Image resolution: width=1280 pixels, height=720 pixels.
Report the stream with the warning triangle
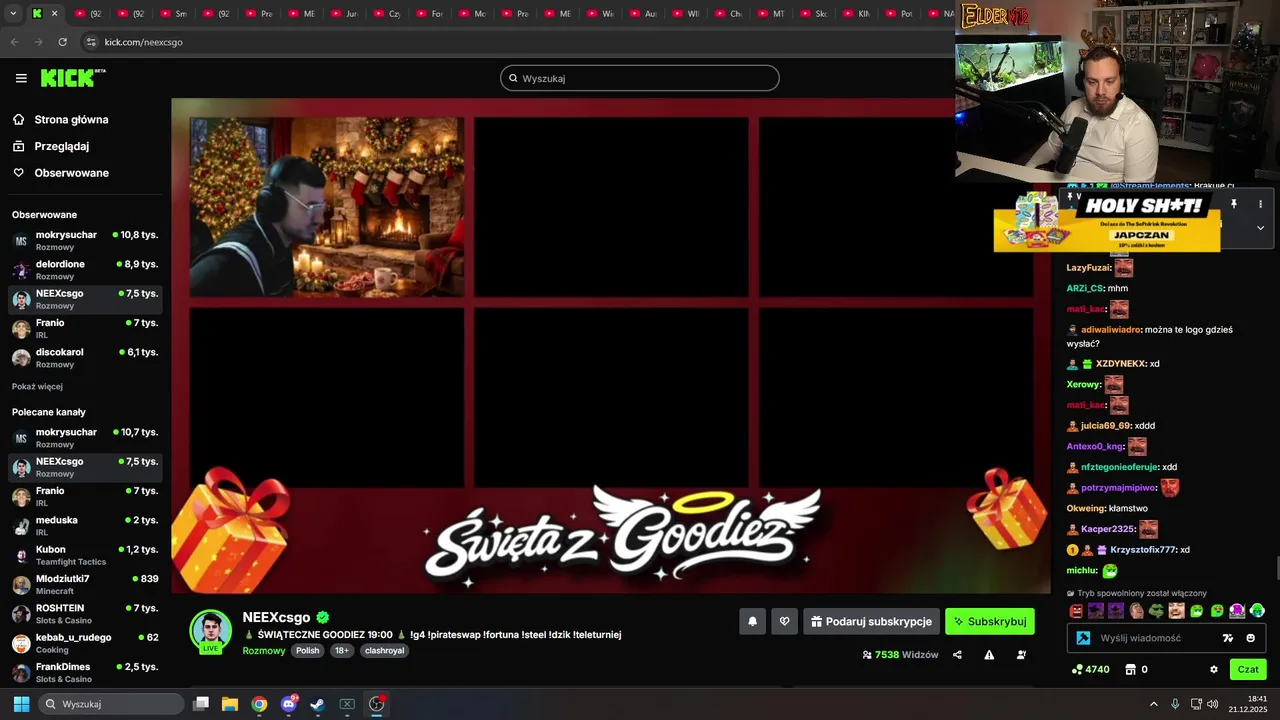[x=989, y=655]
